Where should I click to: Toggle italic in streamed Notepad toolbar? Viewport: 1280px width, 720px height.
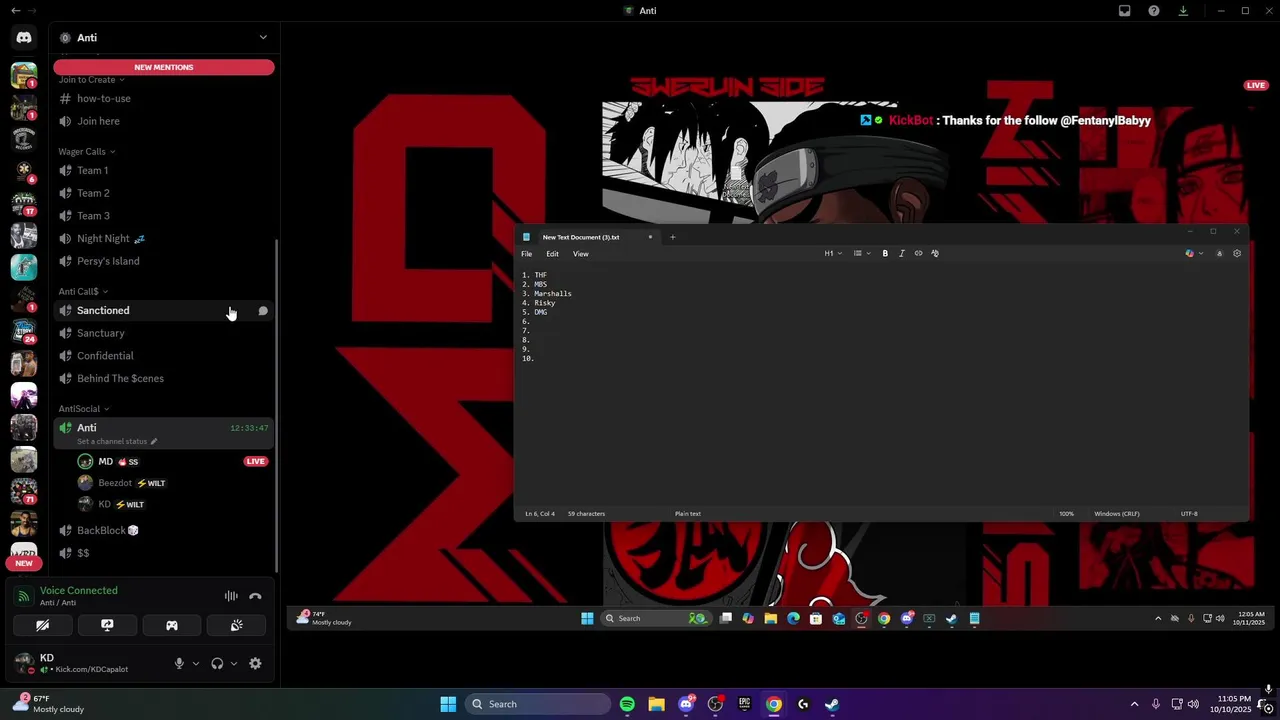coord(902,254)
